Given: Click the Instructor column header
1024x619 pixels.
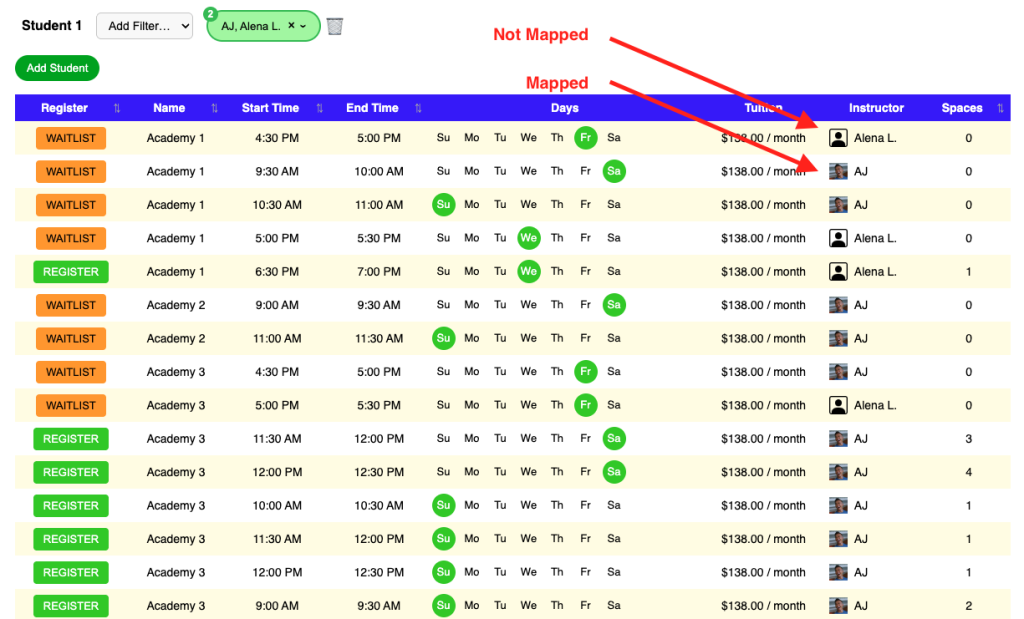Looking at the screenshot, I should click(876, 108).
